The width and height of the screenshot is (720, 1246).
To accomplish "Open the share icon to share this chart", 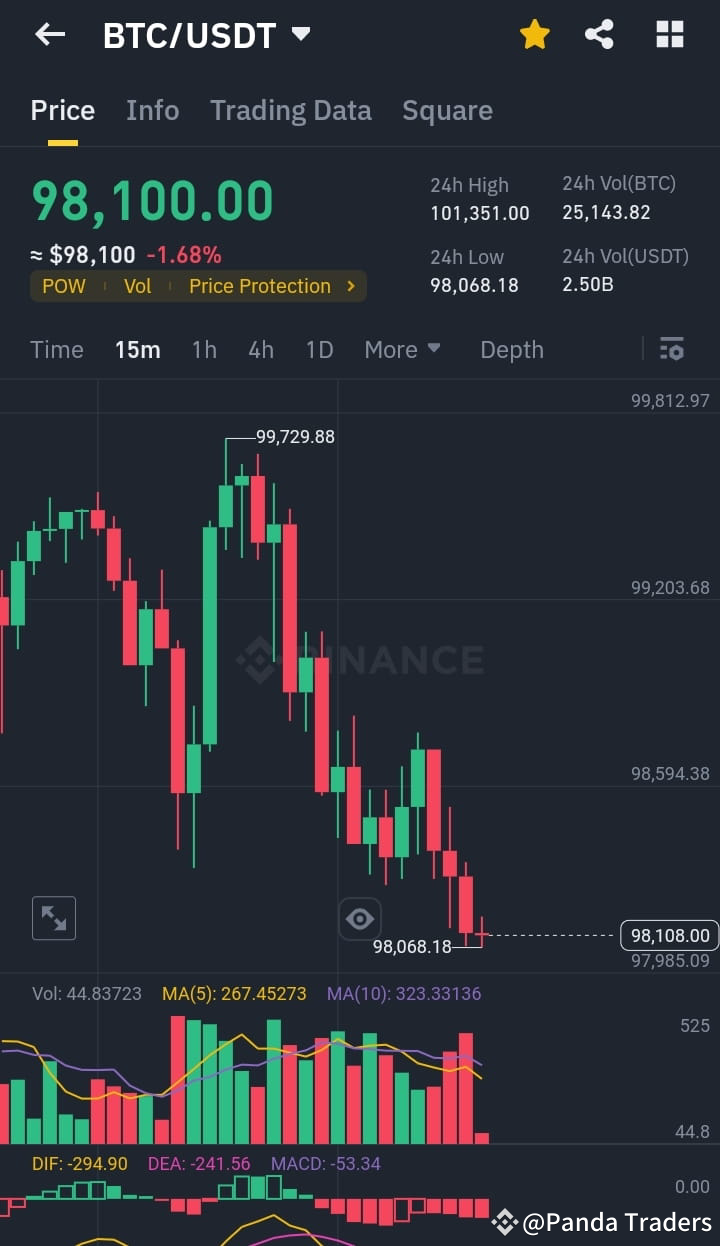I will point(600,34).
